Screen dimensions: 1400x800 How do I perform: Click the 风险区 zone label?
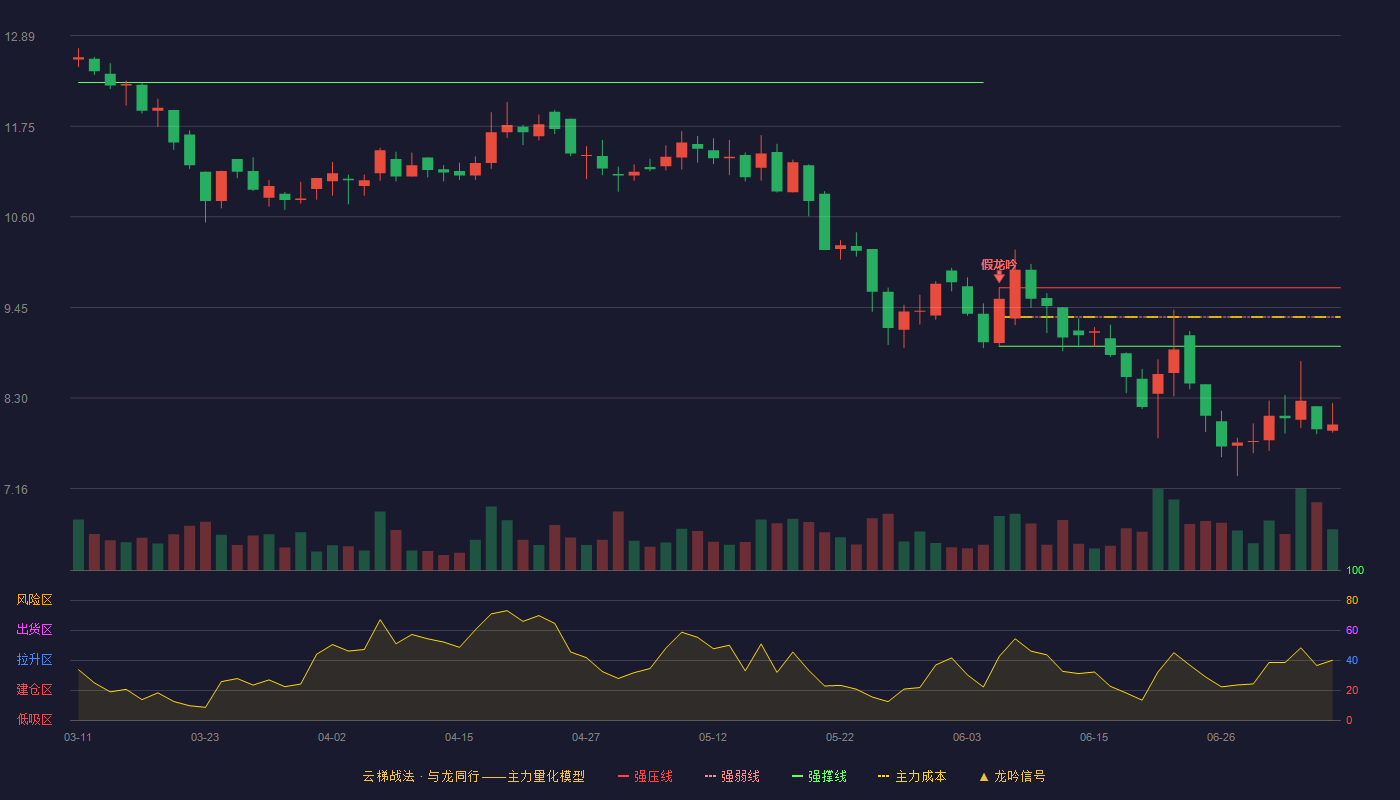tap(34, 600)
